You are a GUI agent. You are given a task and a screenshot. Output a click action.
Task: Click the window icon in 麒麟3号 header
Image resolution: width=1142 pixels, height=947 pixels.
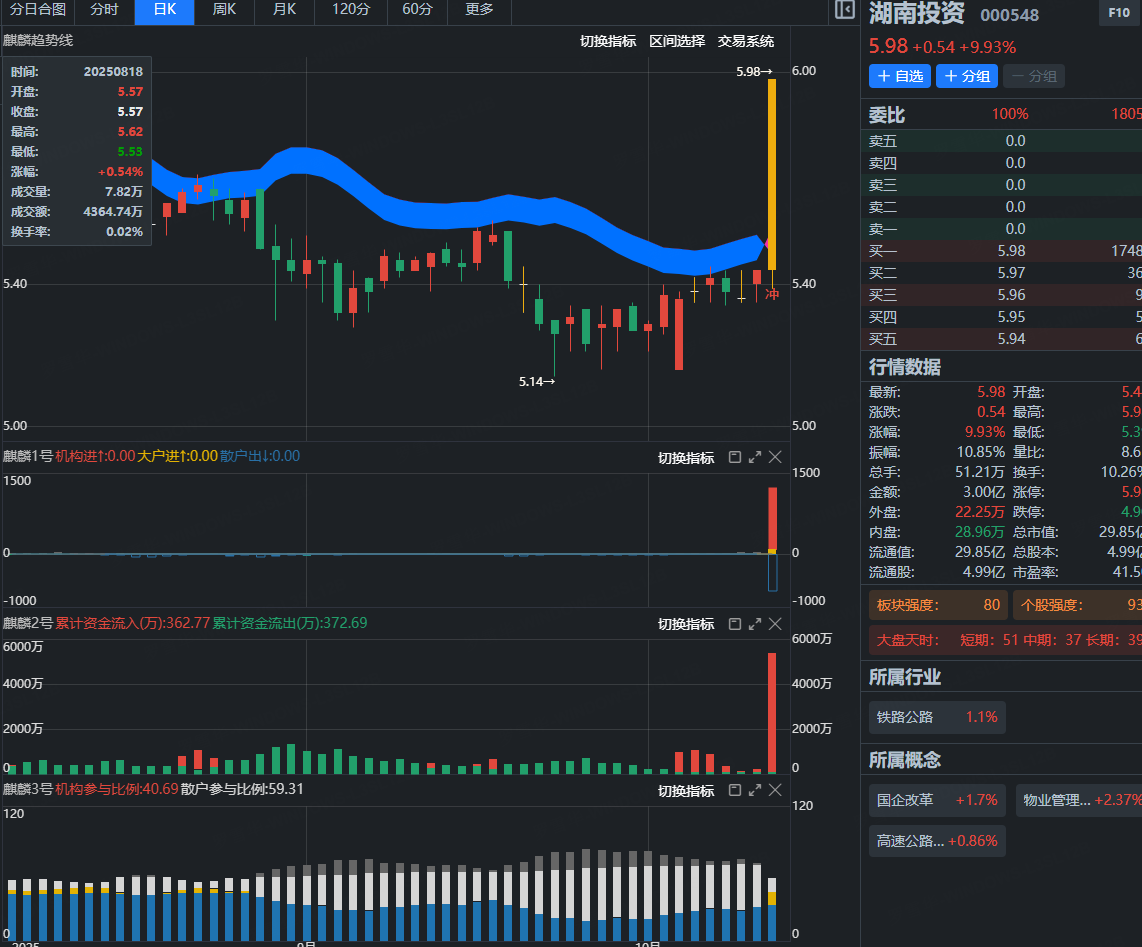click(x=735, y=790)
